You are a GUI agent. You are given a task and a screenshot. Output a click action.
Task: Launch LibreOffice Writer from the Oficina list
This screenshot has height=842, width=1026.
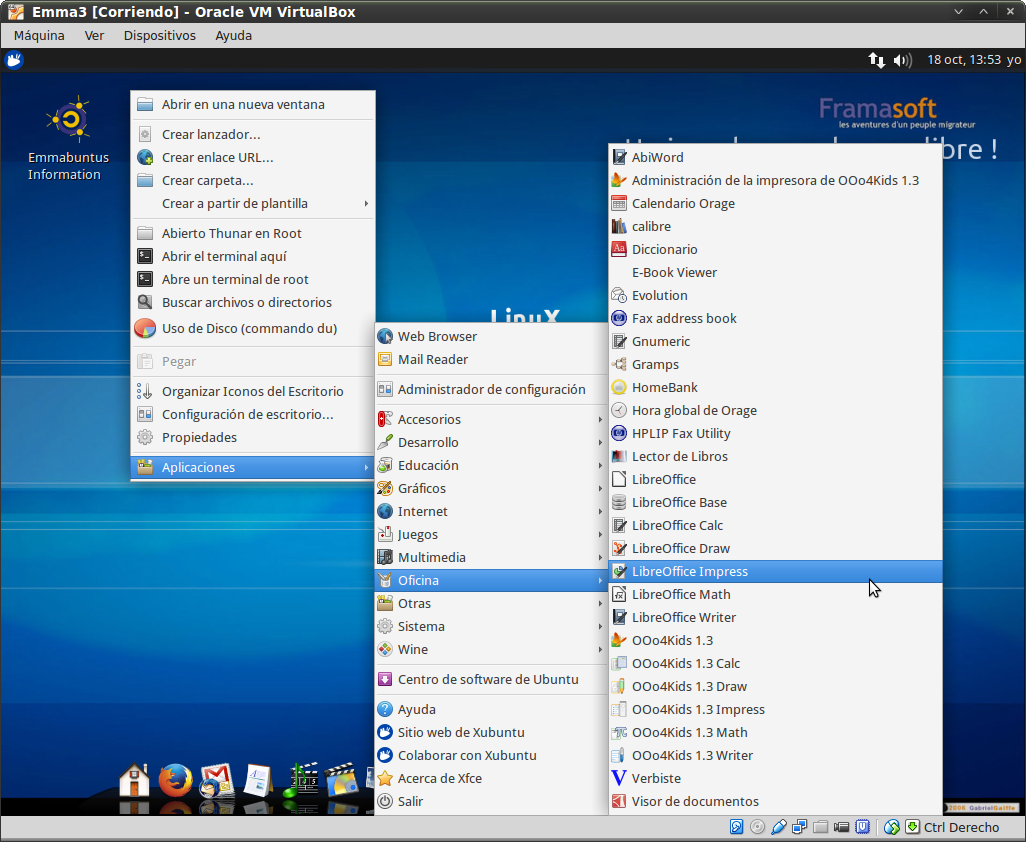coord(683,617)
